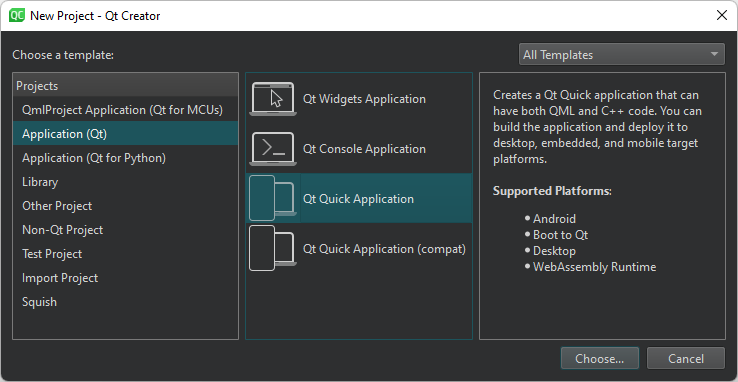This screenshot has width=738, height=382.
Task: Click the Desktop platform entry
Action: click(x=554, y=251)
